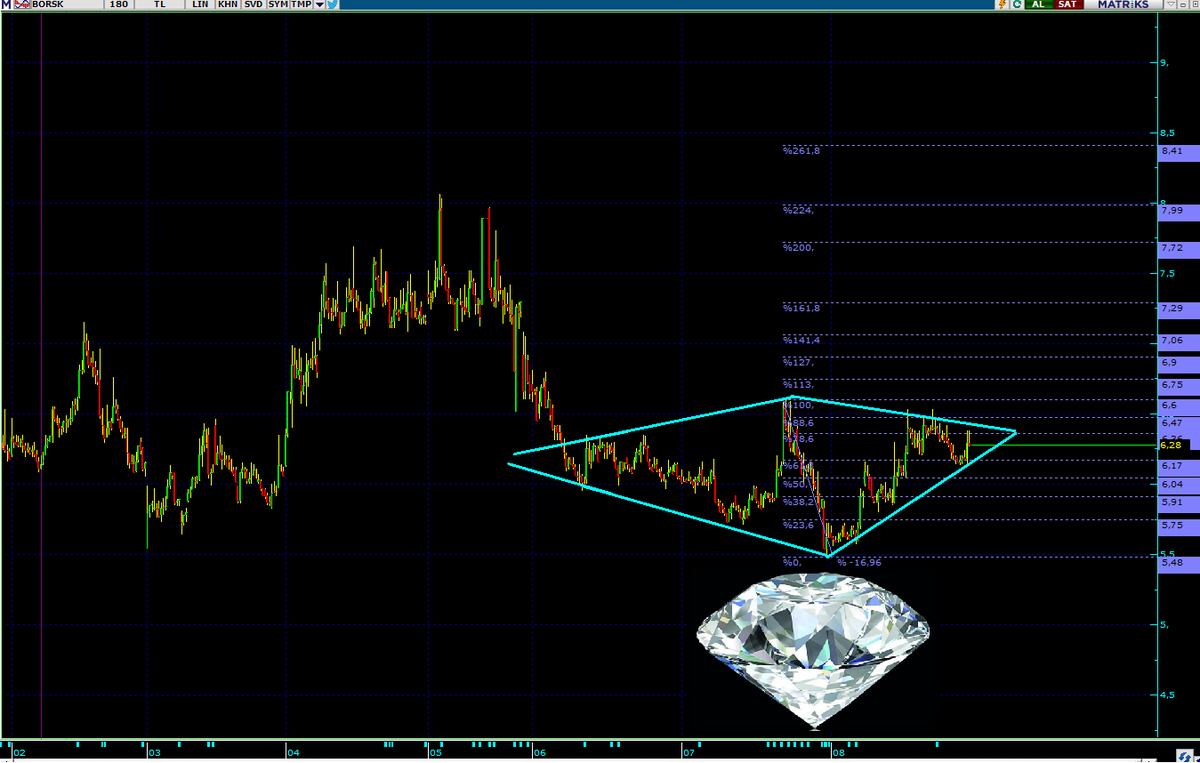
Task: Click the 06 month marker on time axis
Action: (538, 752)
